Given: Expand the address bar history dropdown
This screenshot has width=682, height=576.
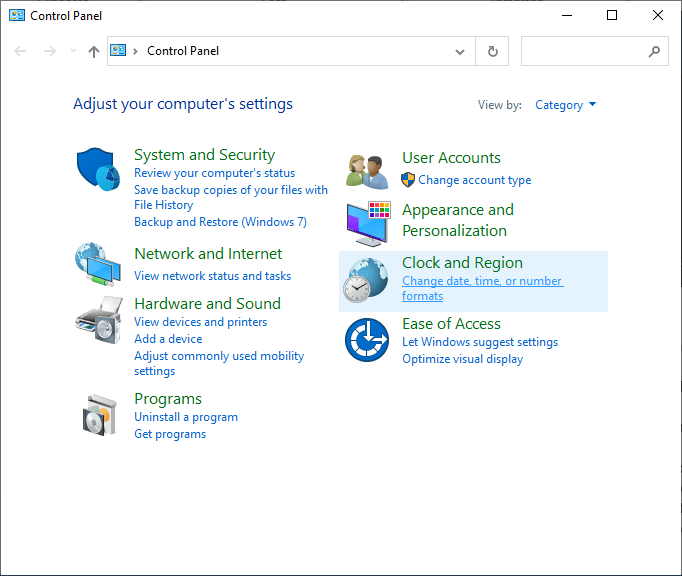Looking at the screenshot, I should pos(460,52).
